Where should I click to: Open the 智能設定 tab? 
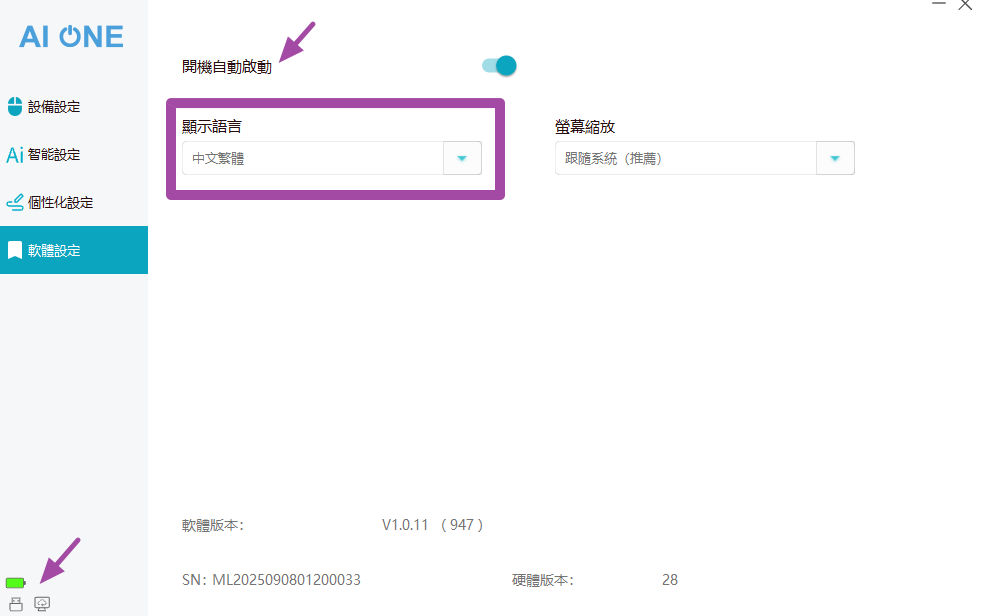(54, 155)
